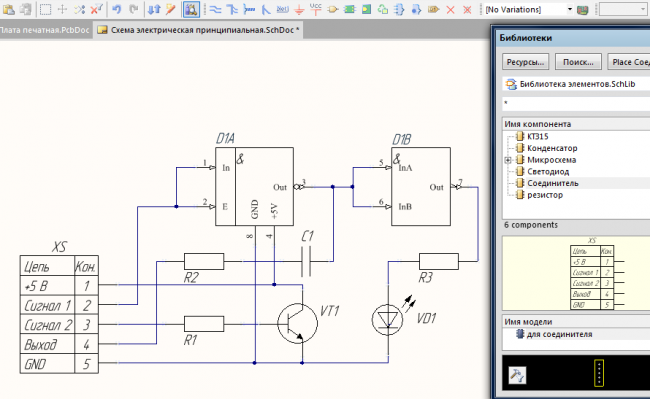This screenshot has height=399, width=650.
Task: Click the GND power port icon
Action: point(299,9)
